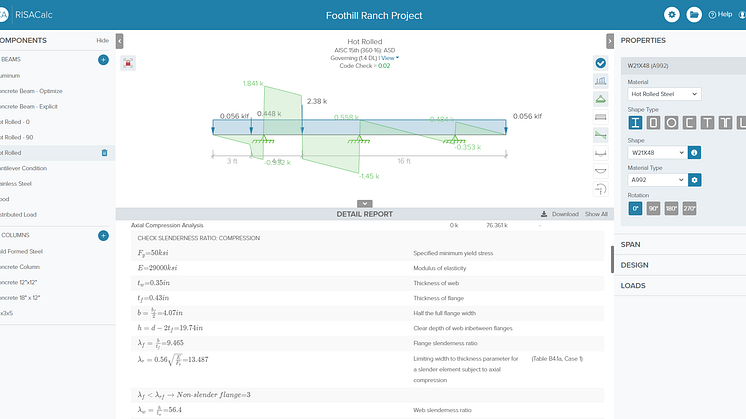Click Show All in detail report
The height and width of the screenshot is (419, 746).
point(596,214)
